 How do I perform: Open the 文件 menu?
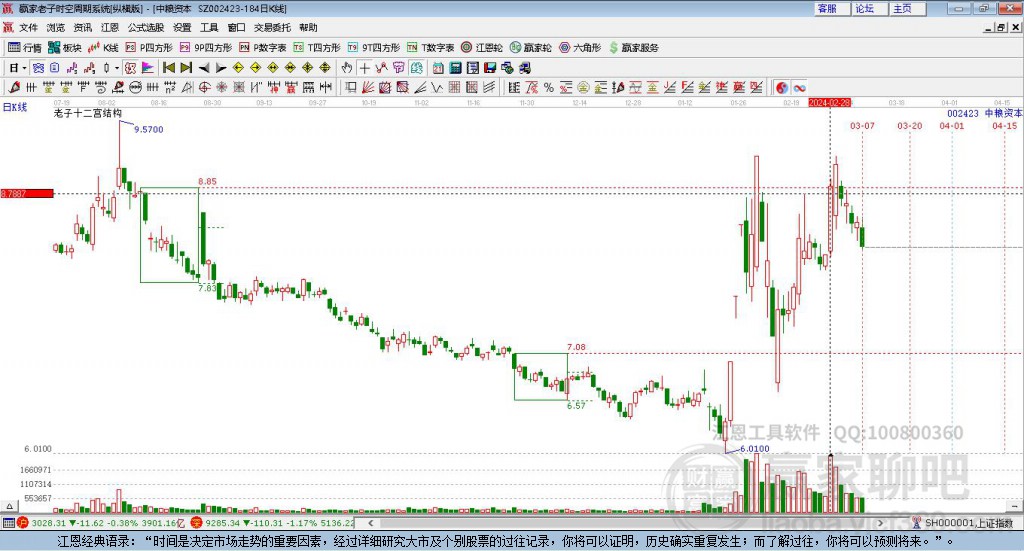(x=28, y=27)
